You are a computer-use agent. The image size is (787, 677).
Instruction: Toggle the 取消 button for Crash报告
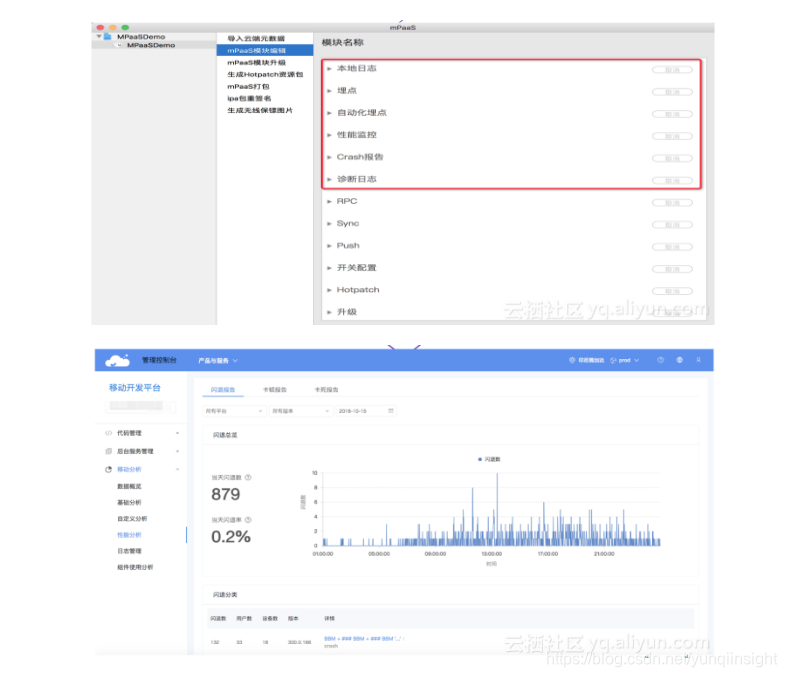click(x=672, y=158)
